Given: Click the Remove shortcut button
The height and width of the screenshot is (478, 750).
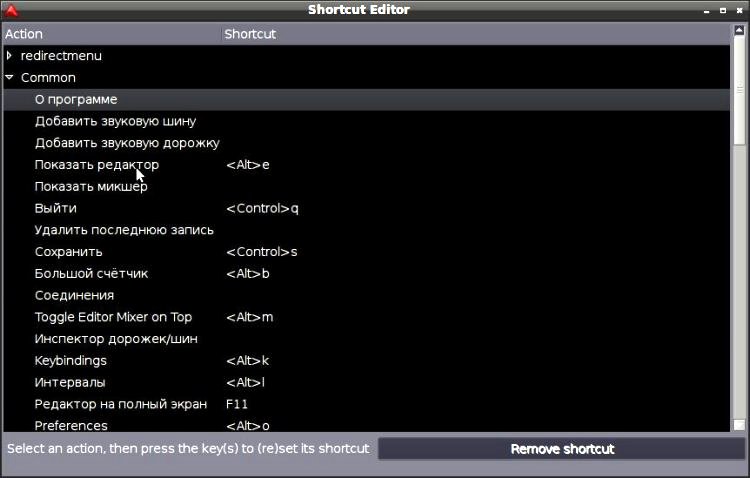Looking at the screenshot, I should [562, 449].
